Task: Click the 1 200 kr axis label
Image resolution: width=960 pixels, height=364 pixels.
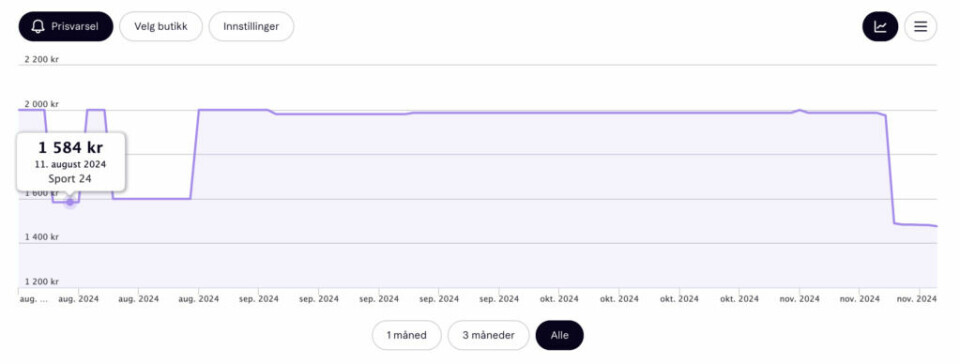Action: point(42,281)
